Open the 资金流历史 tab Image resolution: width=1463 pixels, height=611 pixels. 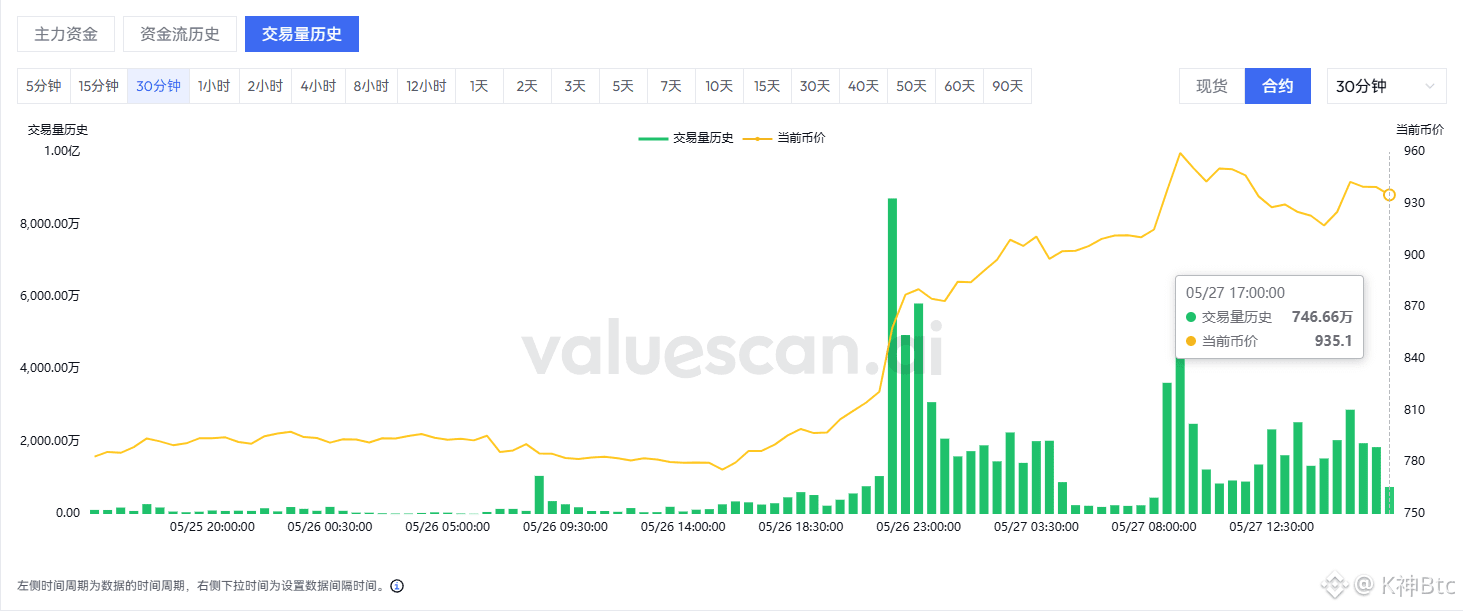(x=180, y=34)
